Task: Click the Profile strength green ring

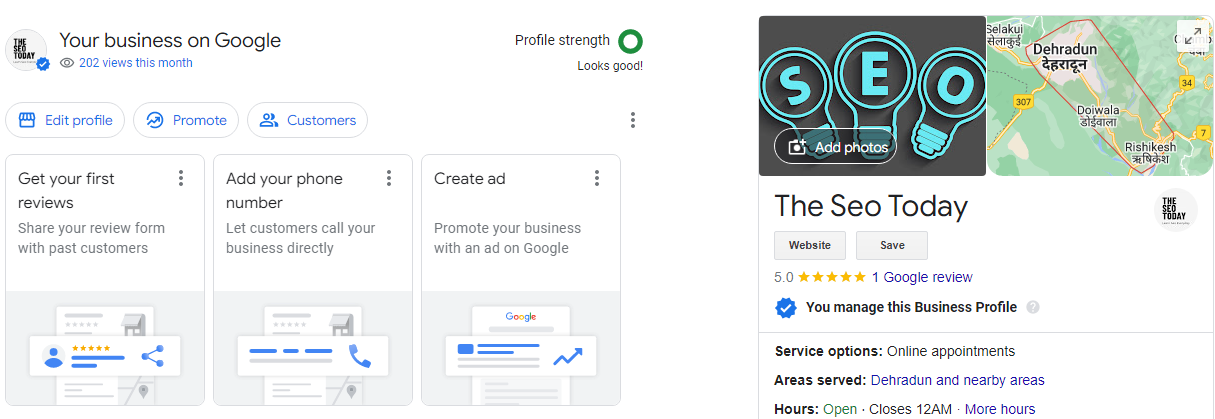Action: [630, 41]
